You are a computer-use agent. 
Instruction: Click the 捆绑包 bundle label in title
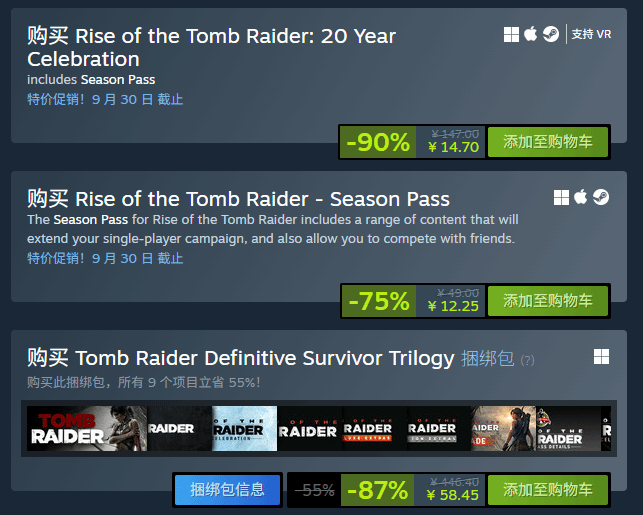(487, 358)
